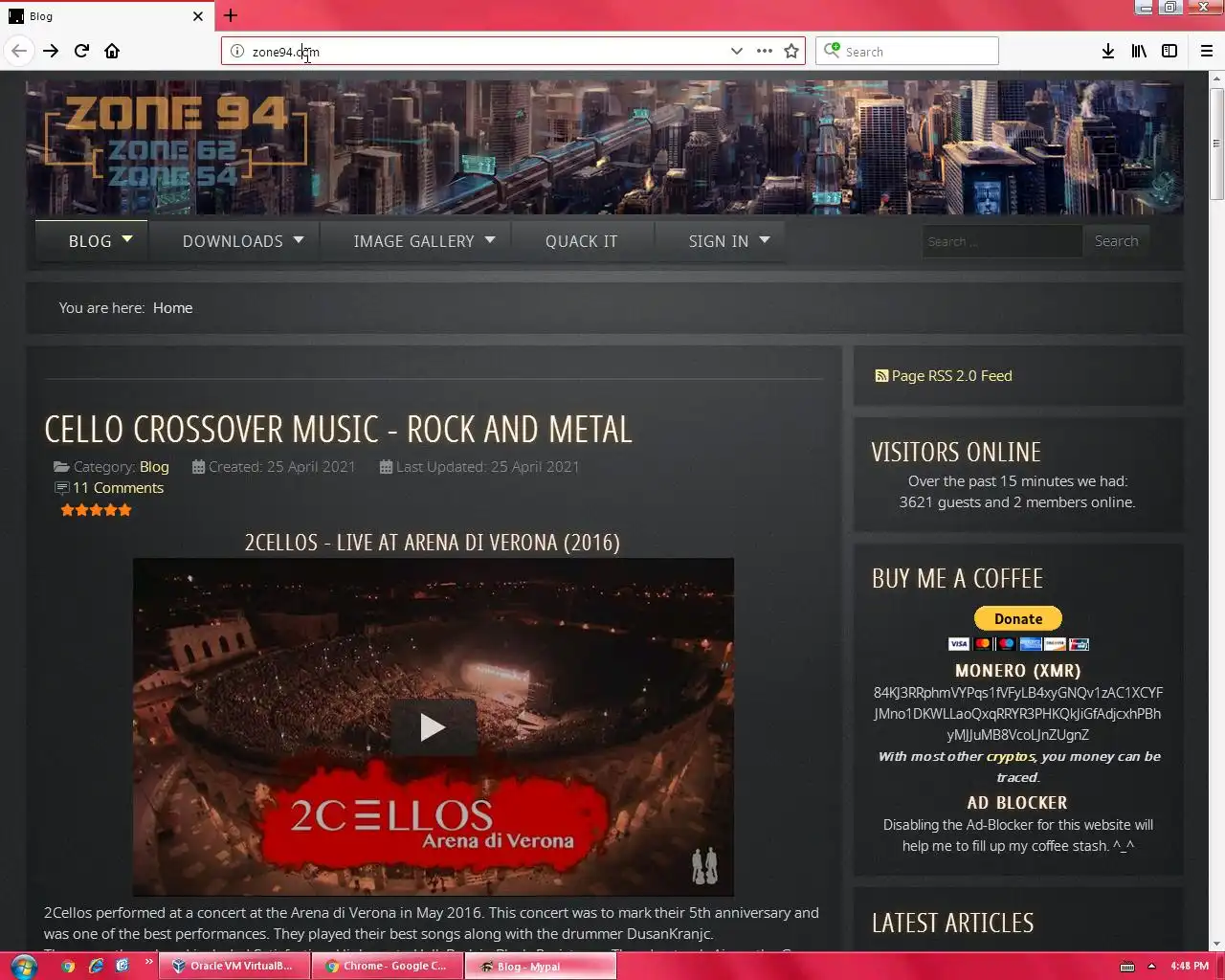Go to browser home page icon
Image resolution: width=1225 pixels, height=980 pixels.
(x=112, y=51)
